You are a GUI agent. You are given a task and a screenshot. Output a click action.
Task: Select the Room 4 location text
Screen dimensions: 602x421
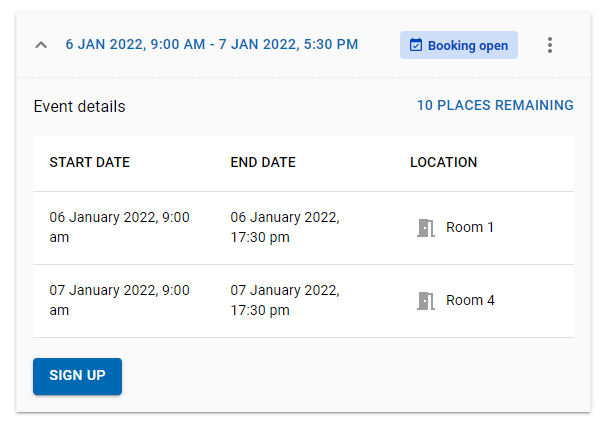[470, 300]
